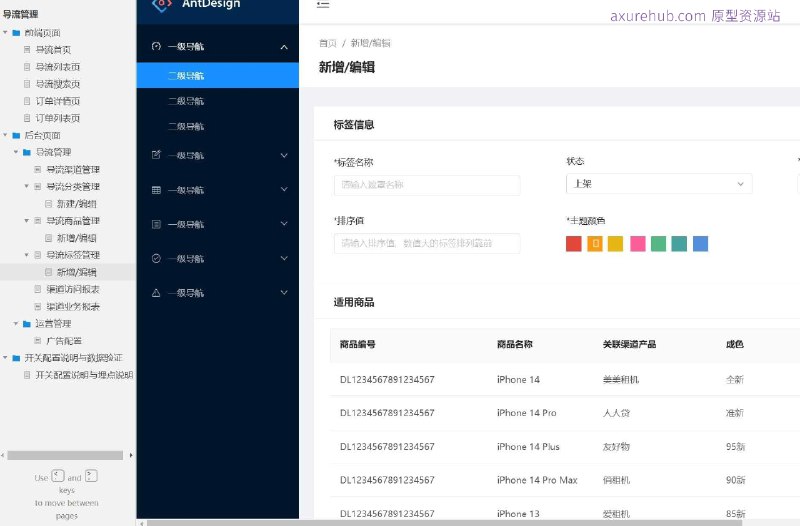Click the page icon next to 订单列表页
Image resolution: width=800 pixels, height=526 pixels.
point(27,118)
